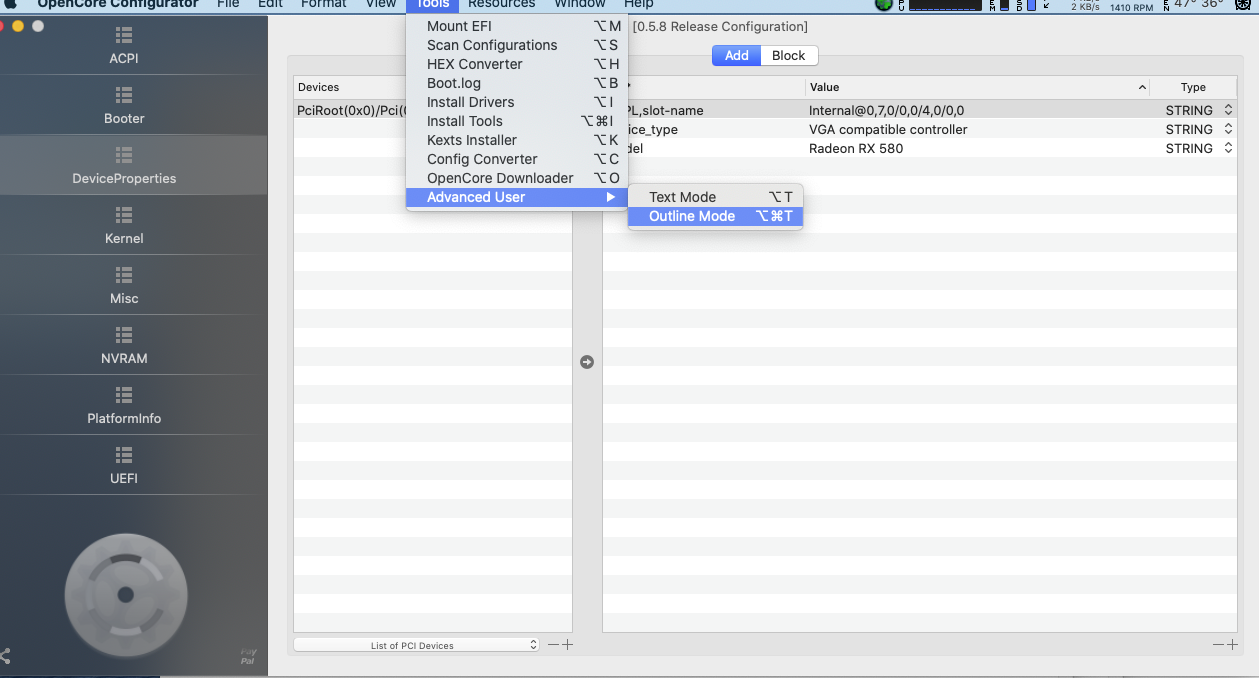This screenshot has width=1259, height=678.
Task: Open OpenCore Configurator application menu
Action: point(117,4)
